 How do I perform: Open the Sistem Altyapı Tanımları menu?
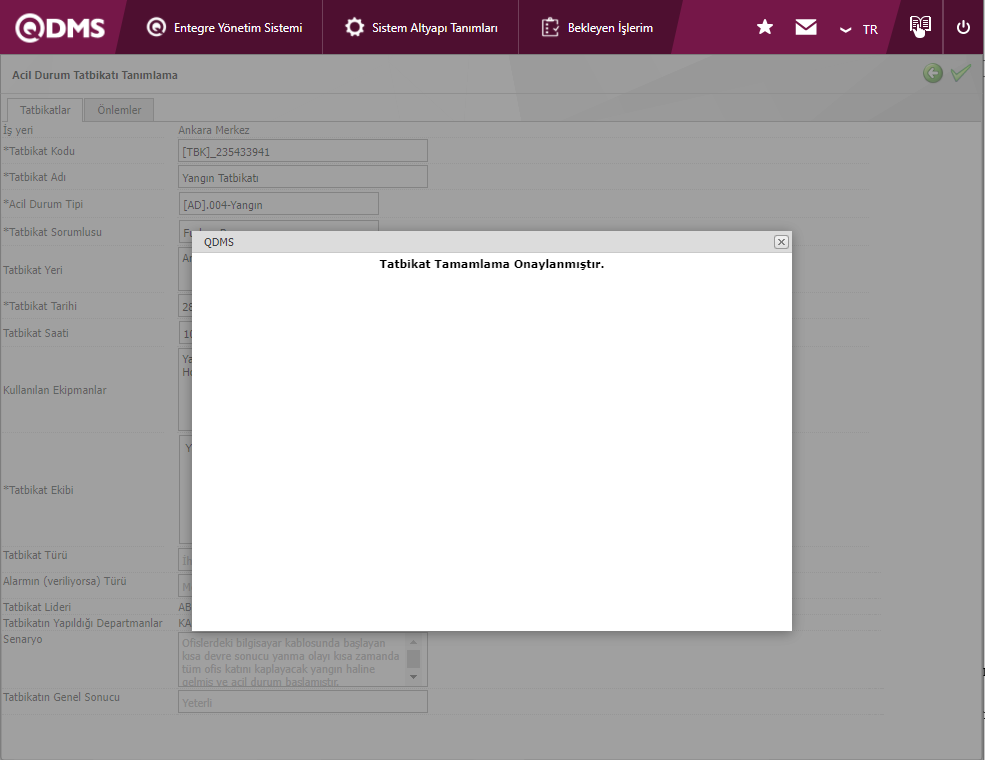pos(421,28)
